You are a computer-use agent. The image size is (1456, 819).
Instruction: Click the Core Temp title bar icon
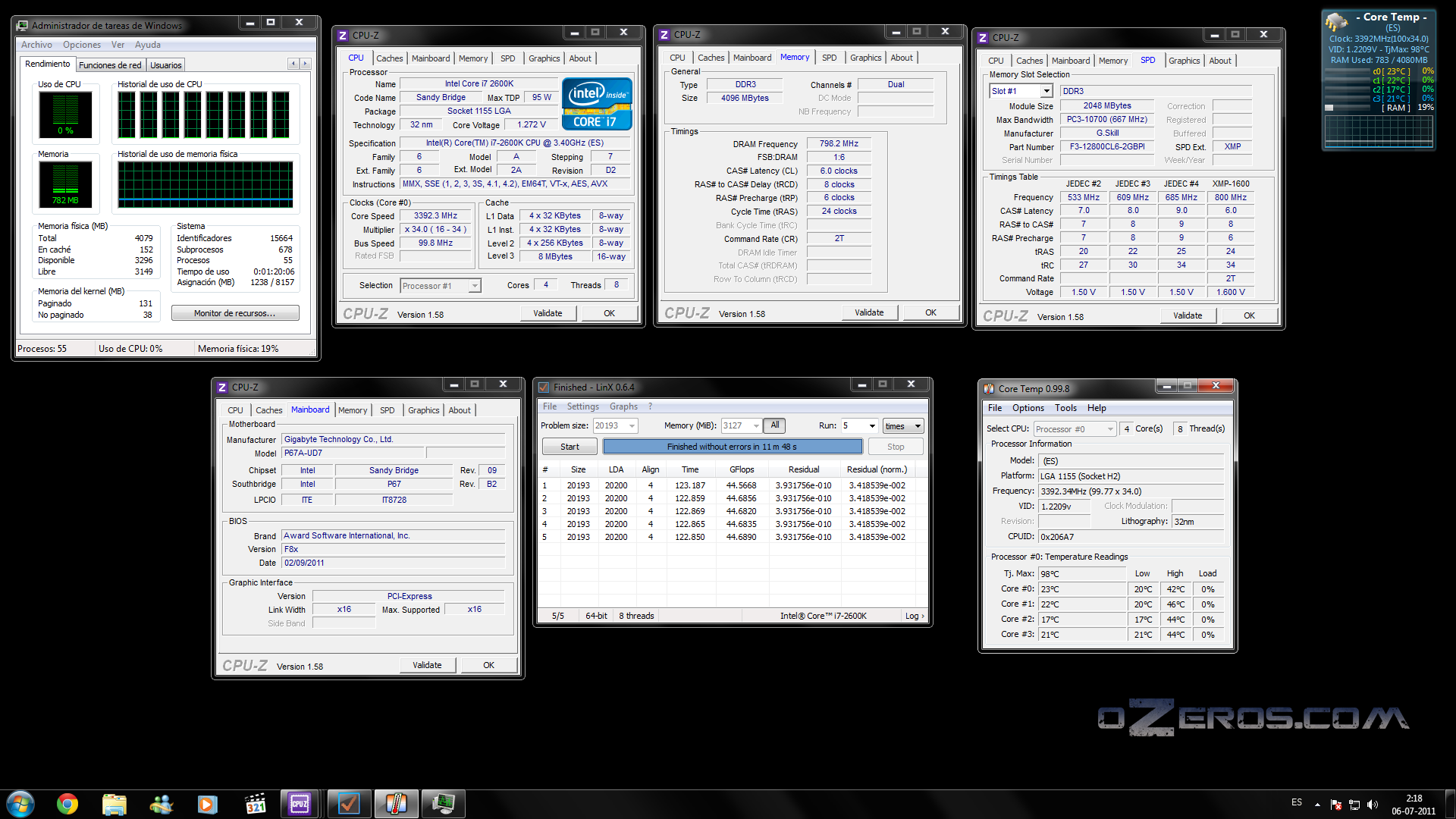[989, 389]
